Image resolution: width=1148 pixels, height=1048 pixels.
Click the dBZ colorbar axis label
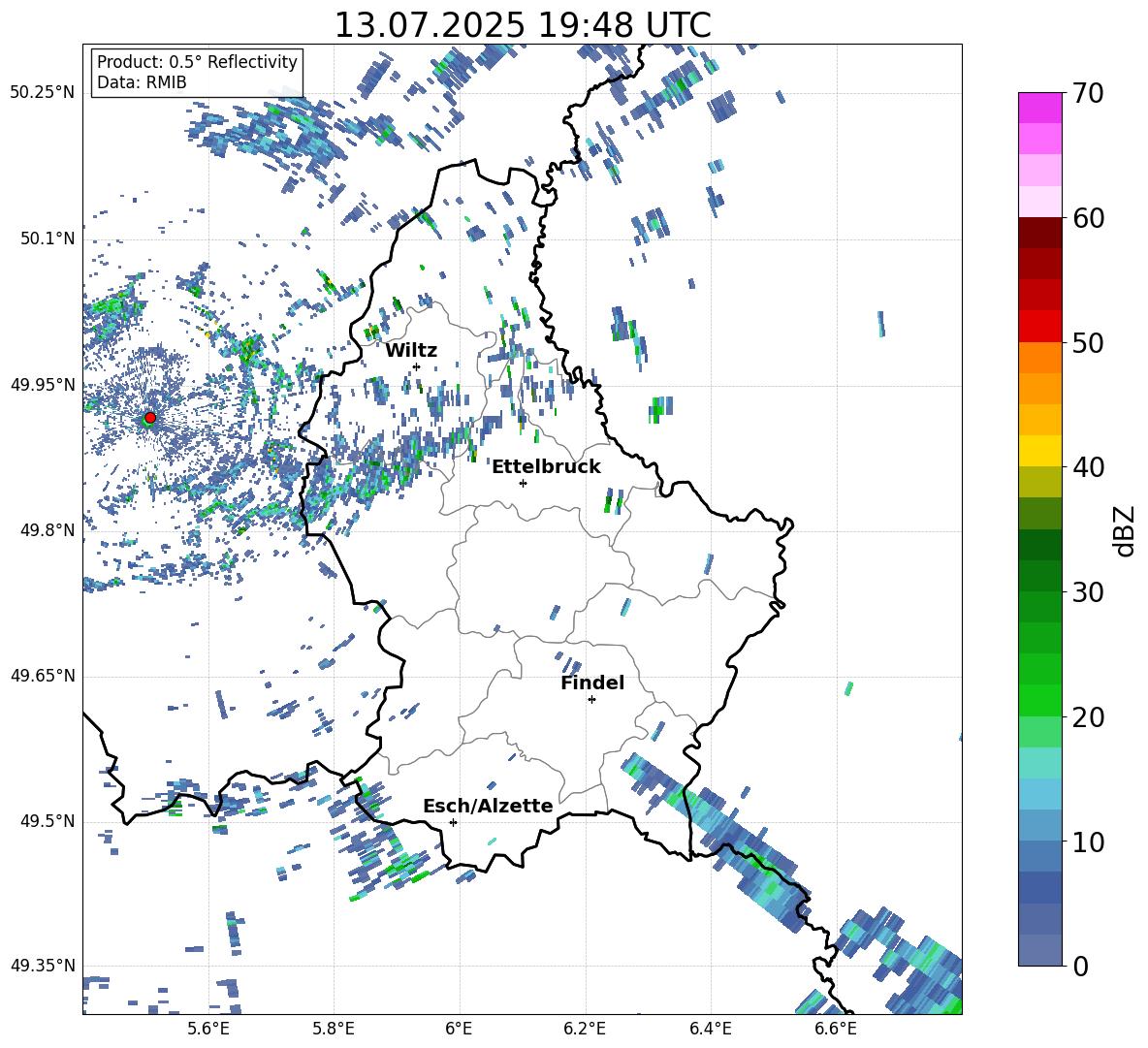1126,530
